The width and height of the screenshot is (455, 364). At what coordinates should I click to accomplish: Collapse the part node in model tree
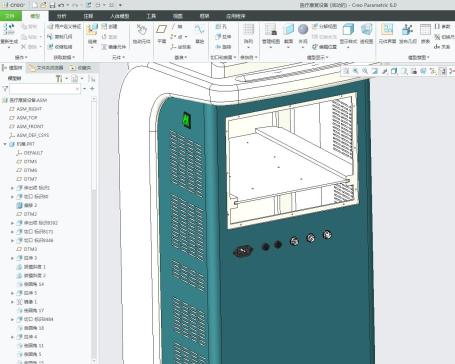5,144
